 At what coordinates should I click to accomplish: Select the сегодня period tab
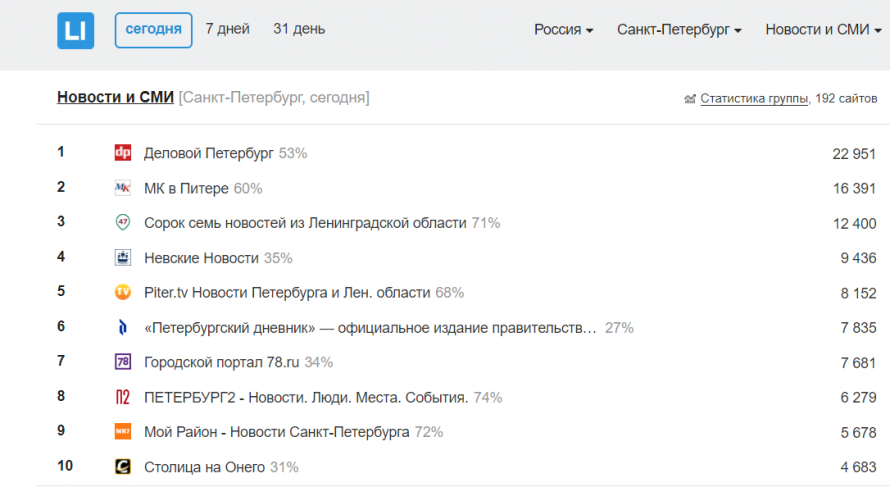click(x=153, y=30)
